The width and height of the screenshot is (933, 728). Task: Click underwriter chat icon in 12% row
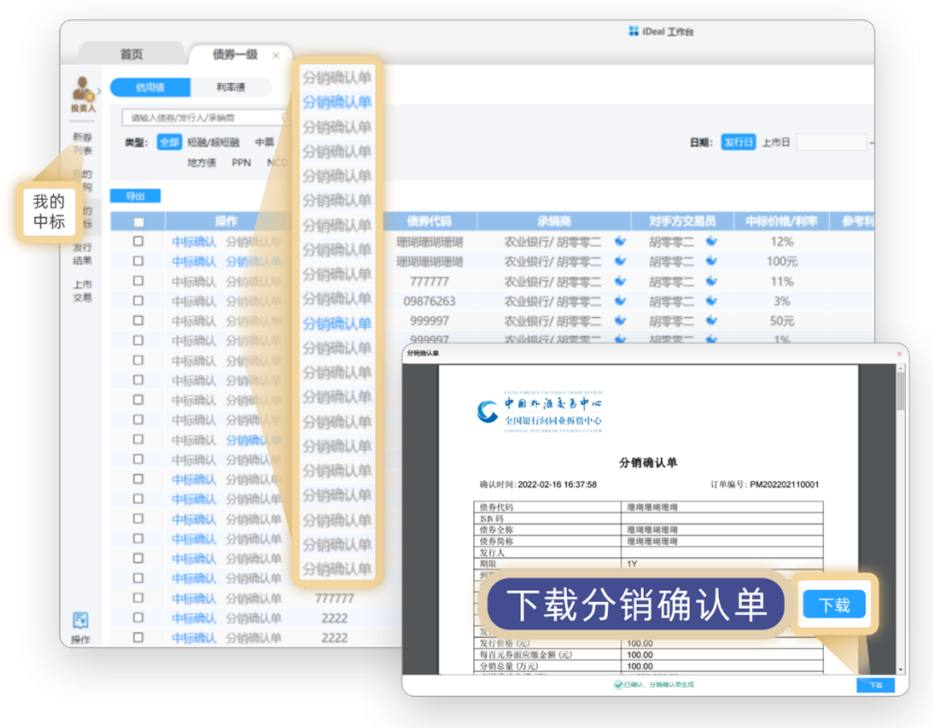[x=620, y=241]
